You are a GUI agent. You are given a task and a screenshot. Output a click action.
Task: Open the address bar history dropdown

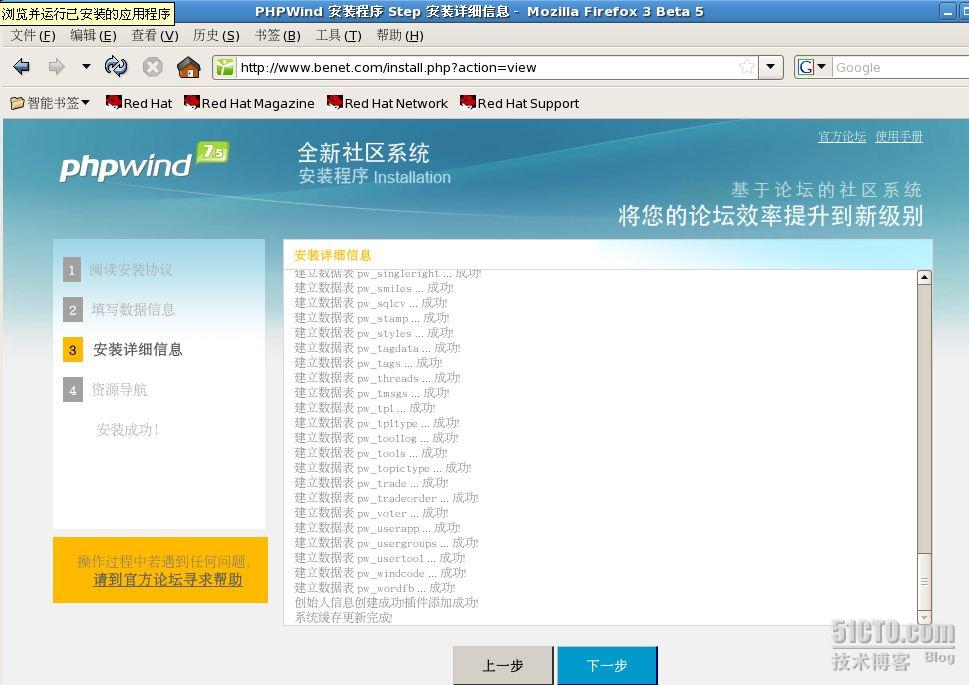pos(771,67)
